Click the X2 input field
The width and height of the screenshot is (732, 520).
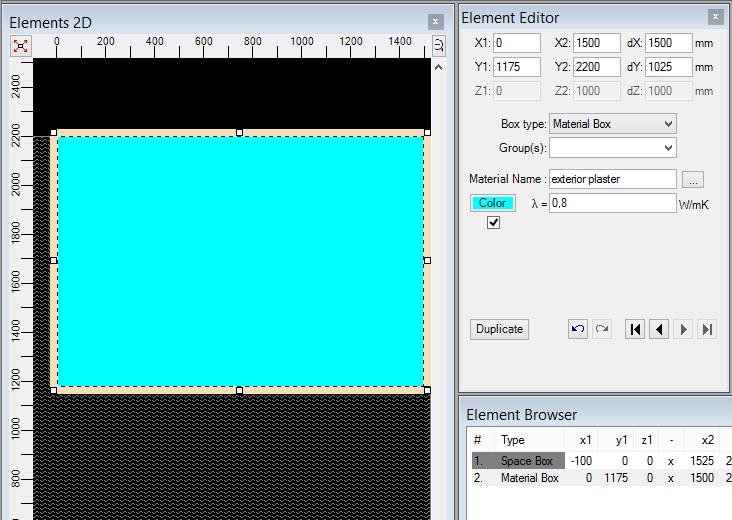pos(597,43)
